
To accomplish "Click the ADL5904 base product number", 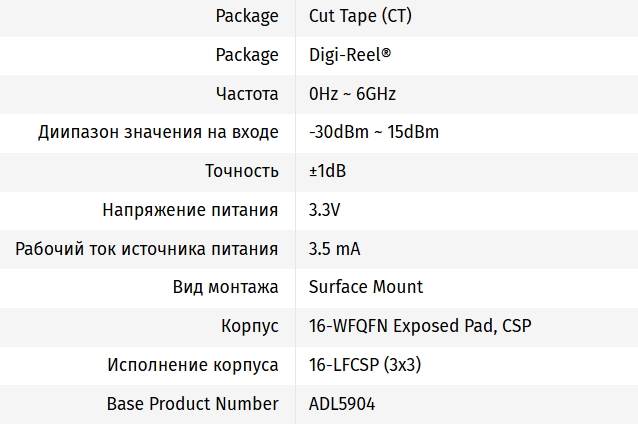I will 342,404.
